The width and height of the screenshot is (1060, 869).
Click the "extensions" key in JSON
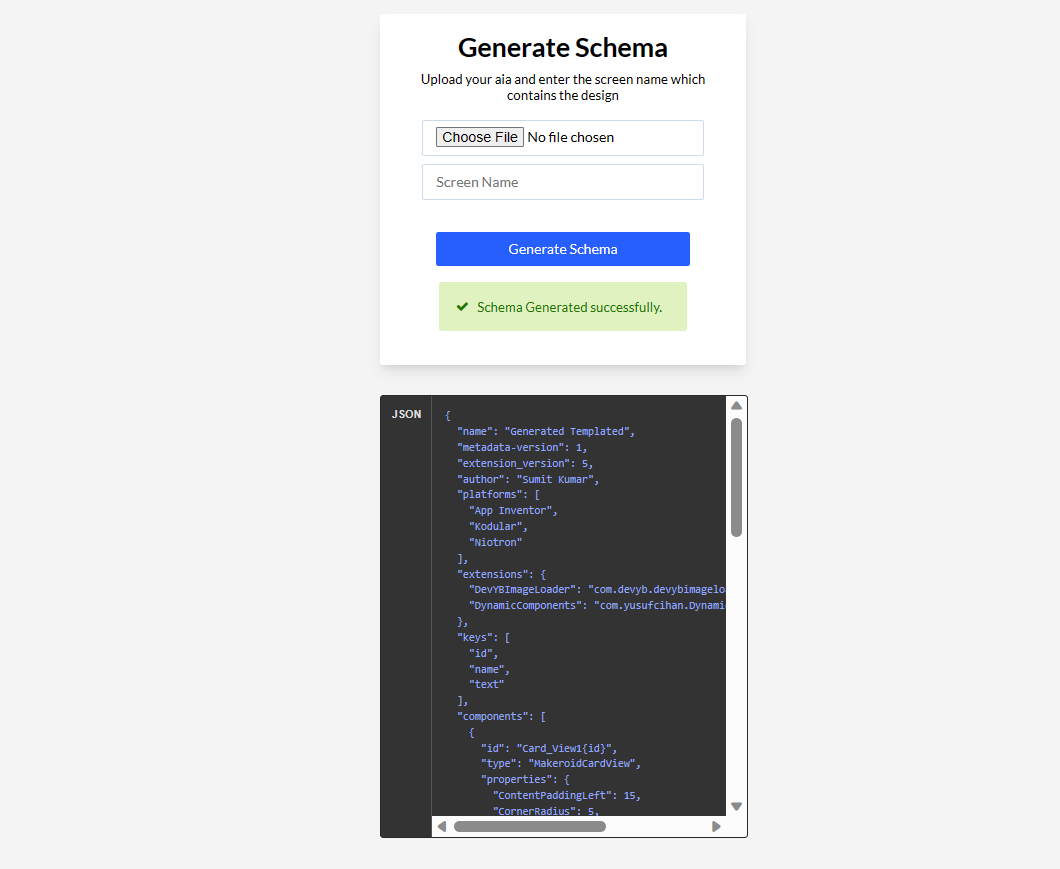493,574
